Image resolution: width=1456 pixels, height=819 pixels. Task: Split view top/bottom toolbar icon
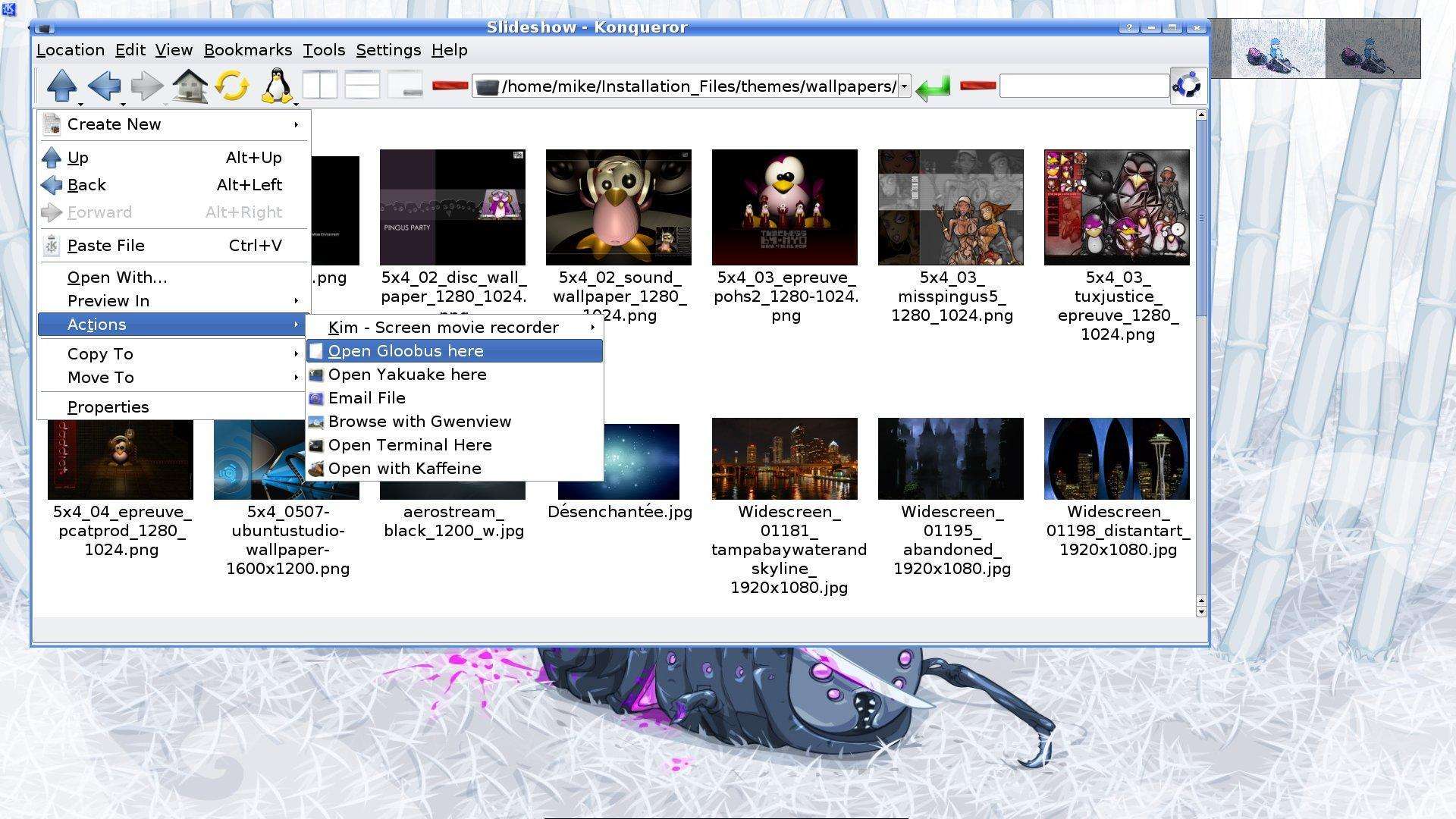pos(362,85)
